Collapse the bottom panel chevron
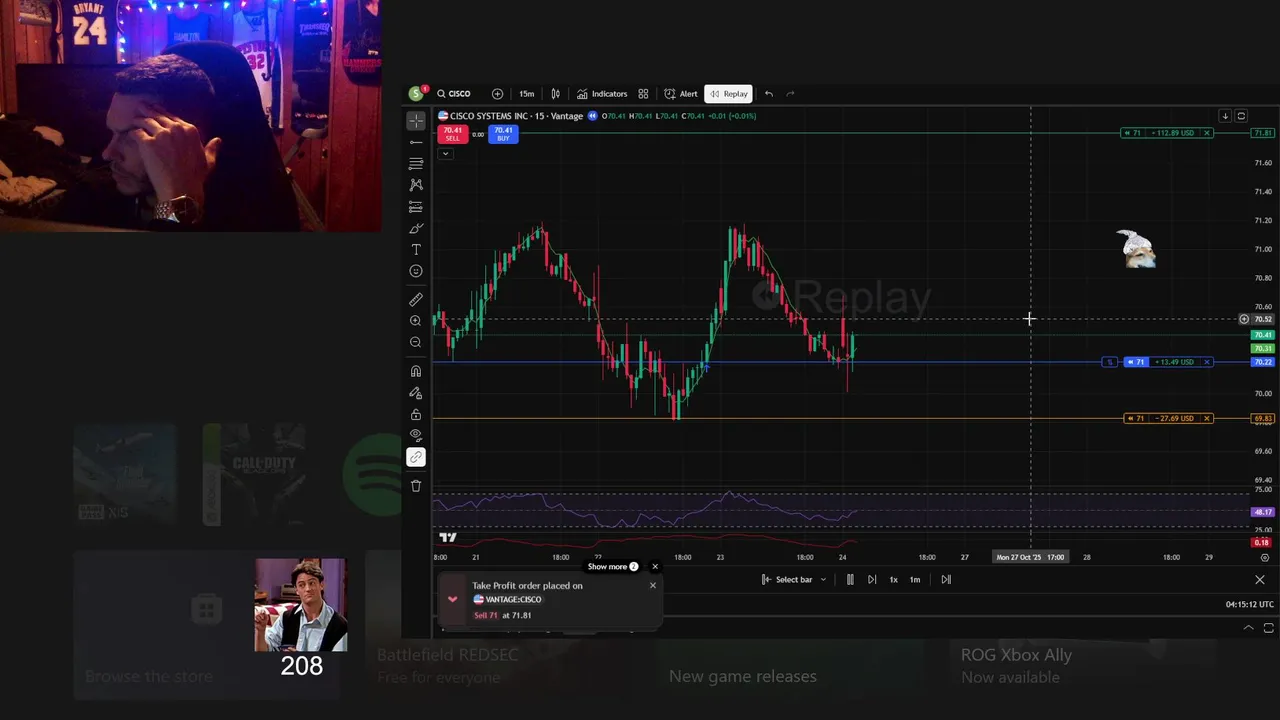1280x720 pixels. [1248, 628]
